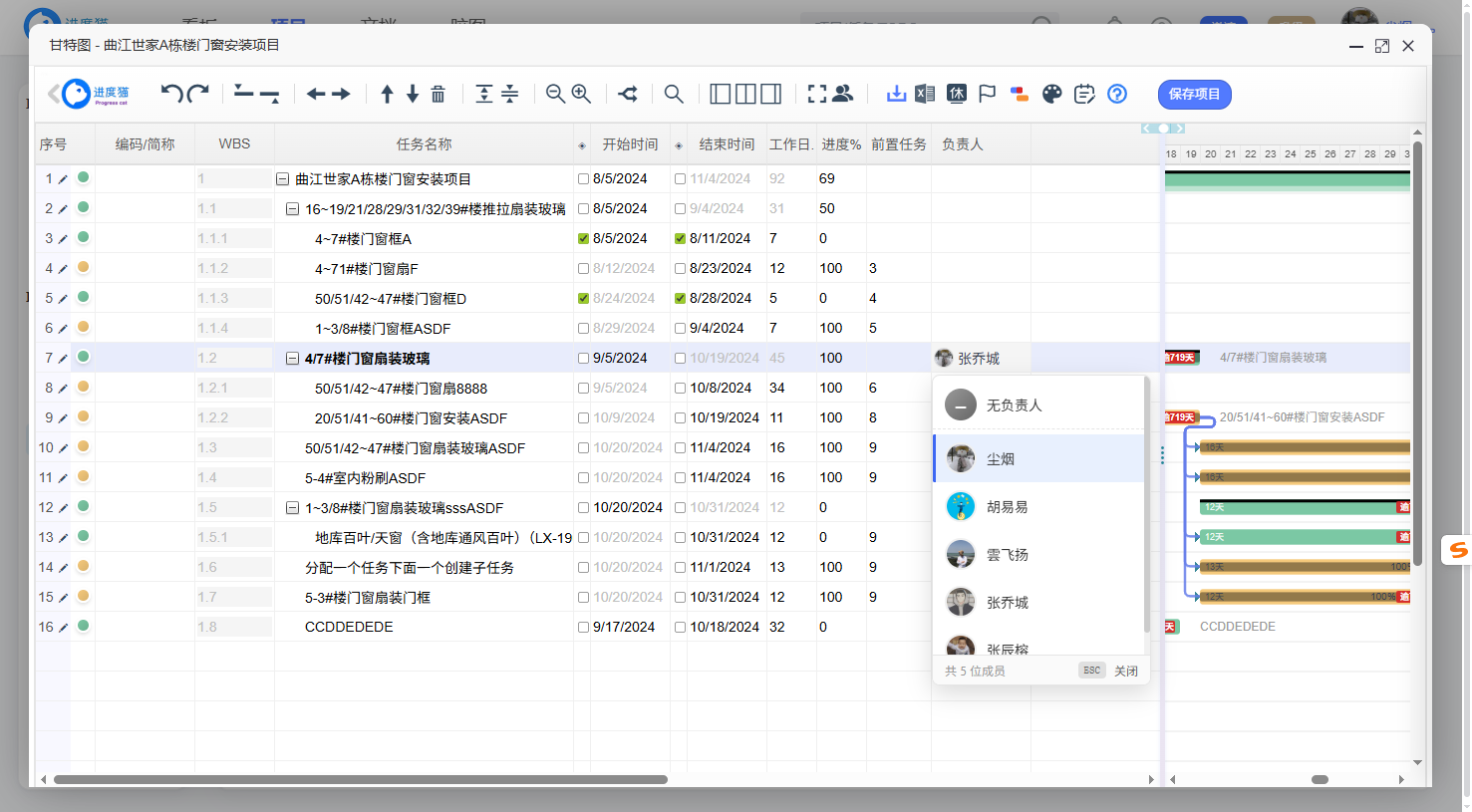Toggle end date checkbox of 50/51/42~47#楼门窗框D
The width and height of the screenshot is (1472, 812).
(x=680, y=299)
